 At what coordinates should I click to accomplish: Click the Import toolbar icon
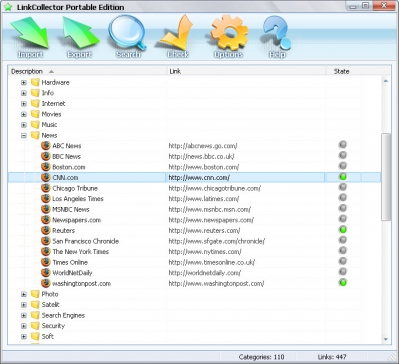tap(30, 37)
